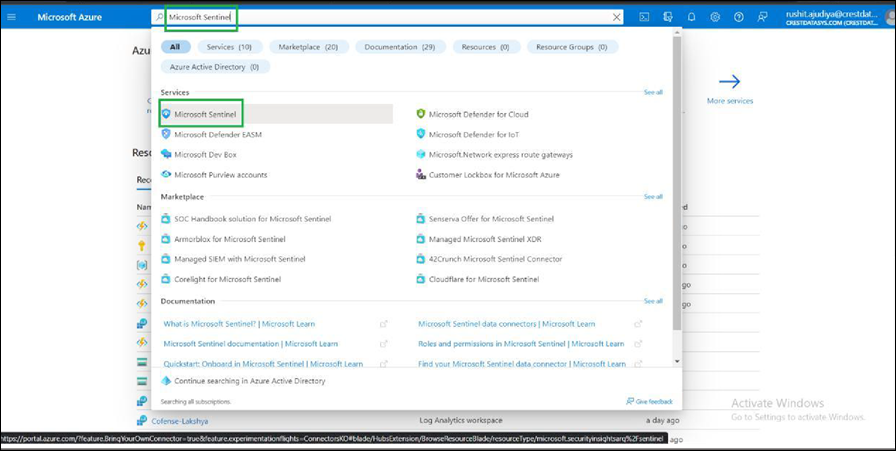This screenshot has width=896, height=451.
Task: Clear the search box with the X
Action: [617, 17]
